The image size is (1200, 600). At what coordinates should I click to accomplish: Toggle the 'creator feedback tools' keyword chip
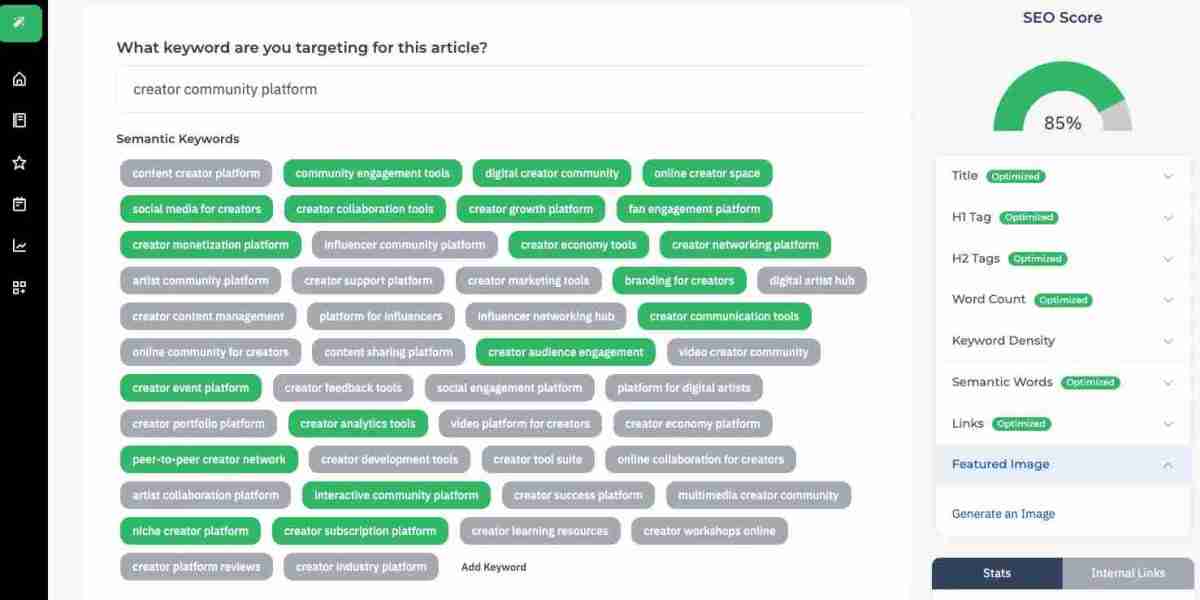343,388
